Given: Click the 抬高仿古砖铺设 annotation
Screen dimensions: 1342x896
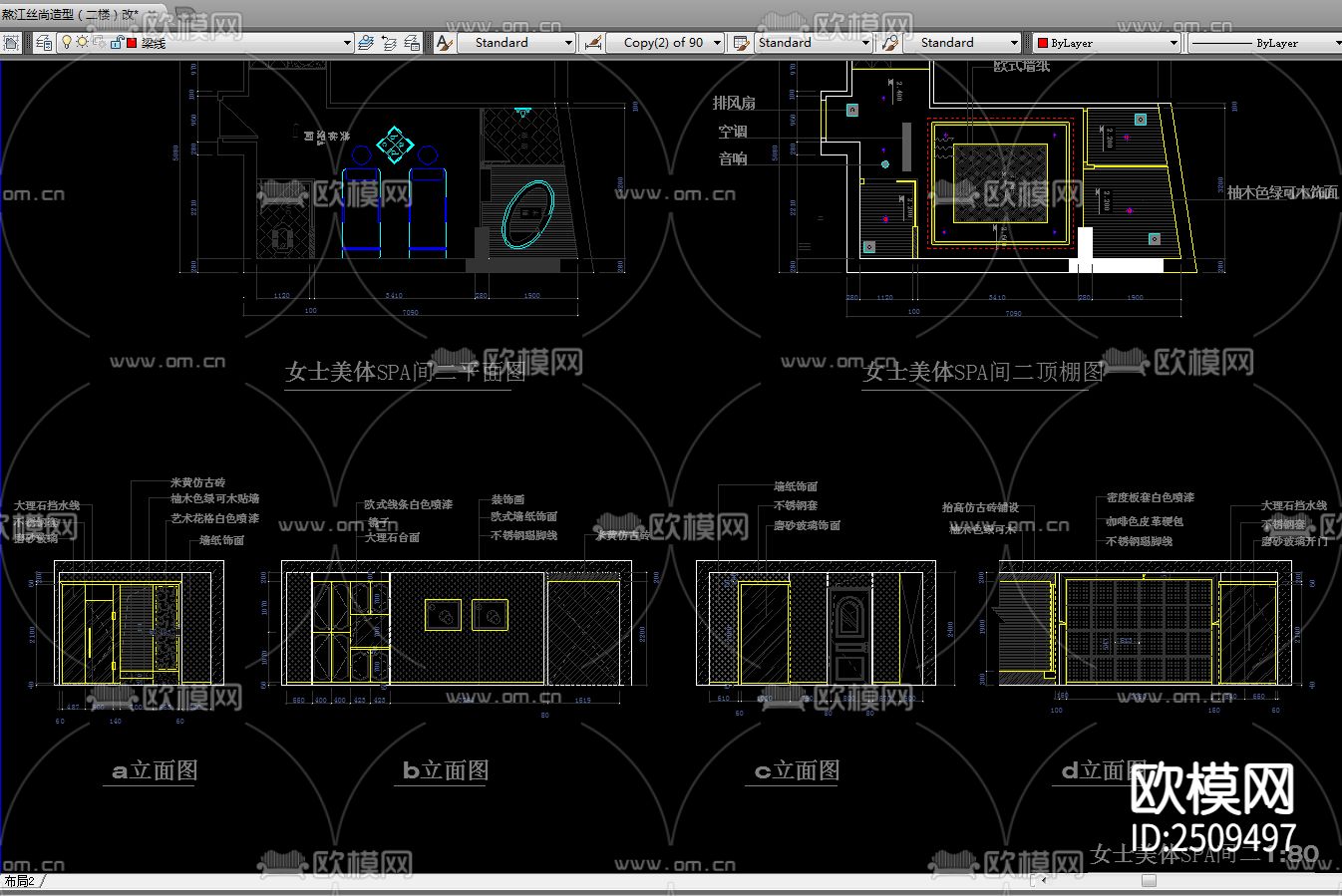Looking at the screenshot, I should tap(981, 507).
